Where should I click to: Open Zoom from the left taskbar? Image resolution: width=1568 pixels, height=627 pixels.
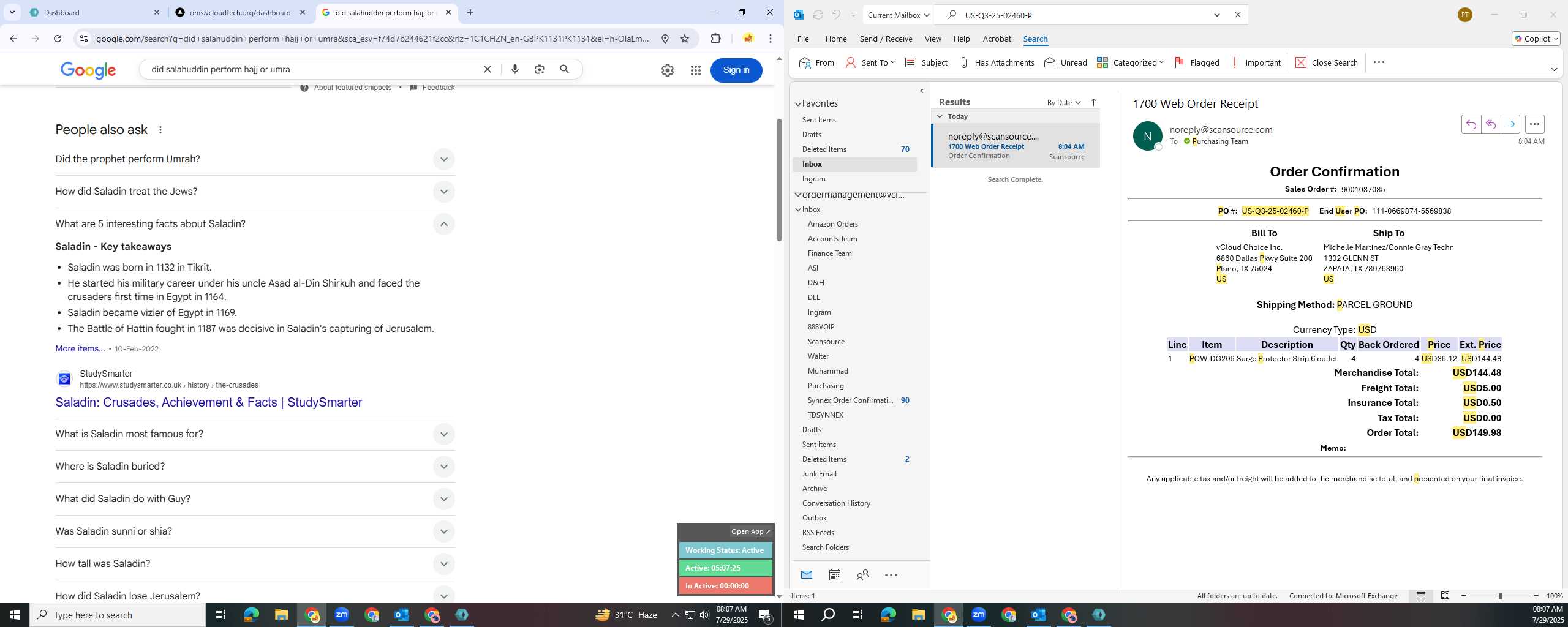[x=342, y=615]
